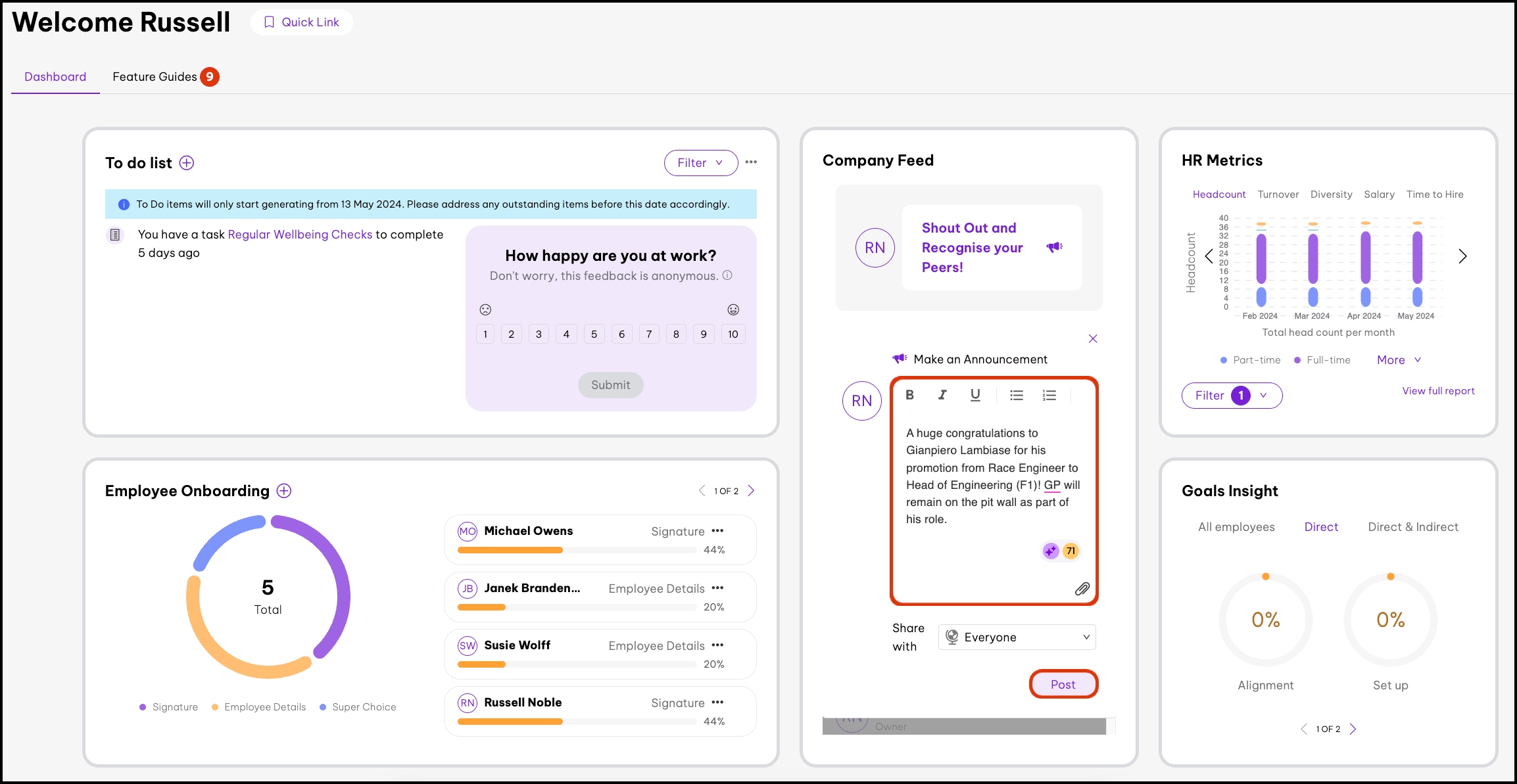Open the Turnover tab in HR Metrics

[1278, 195]
